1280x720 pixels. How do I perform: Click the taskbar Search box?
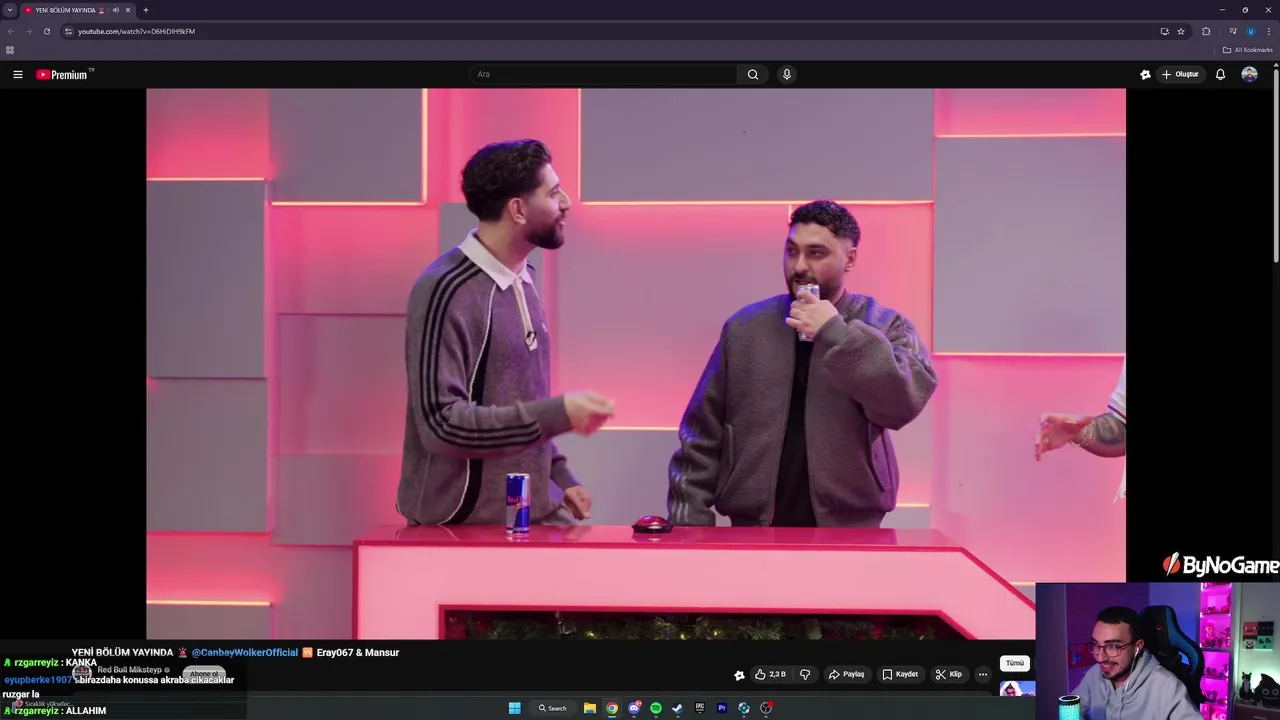coord(552,708)
